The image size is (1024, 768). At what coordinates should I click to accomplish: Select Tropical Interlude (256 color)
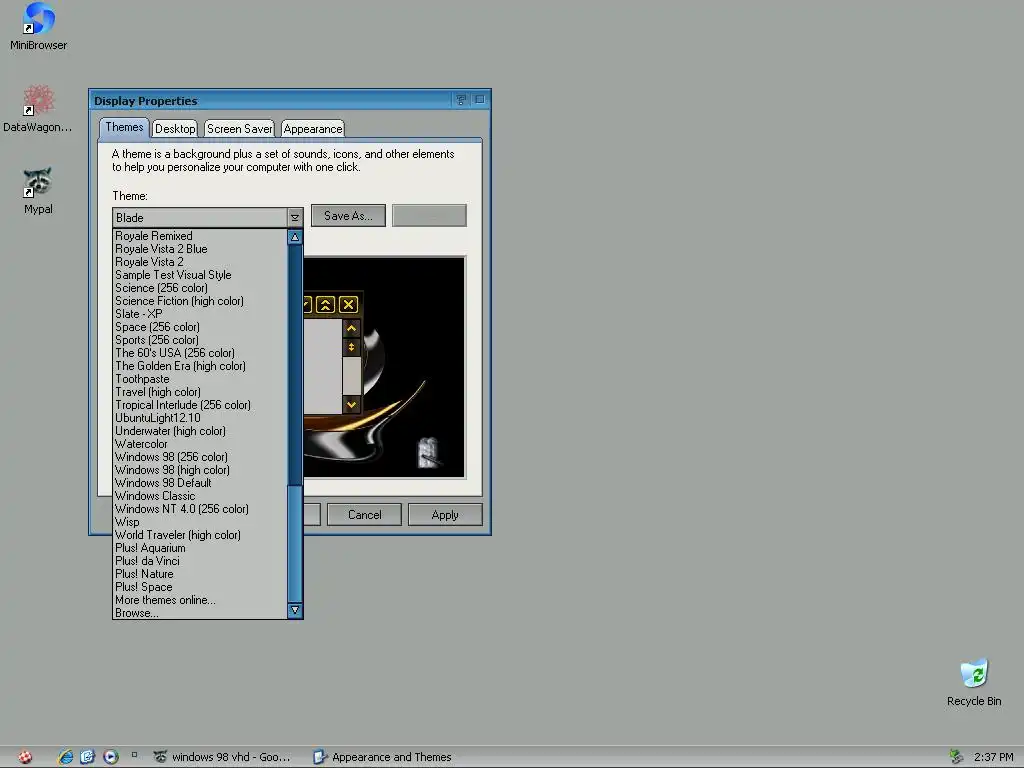coord(200,405)
